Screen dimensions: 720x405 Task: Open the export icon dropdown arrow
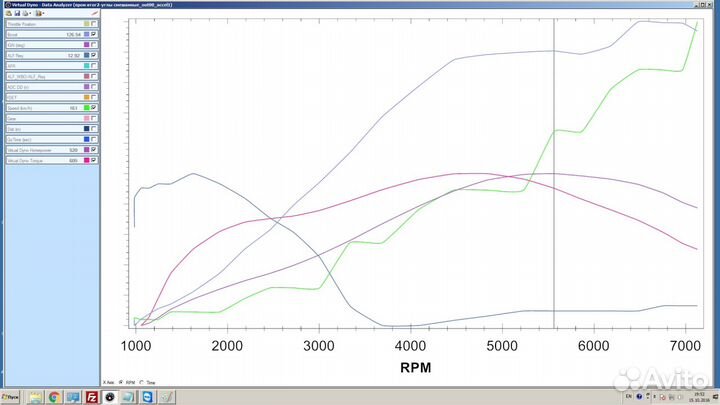[44, 13]
